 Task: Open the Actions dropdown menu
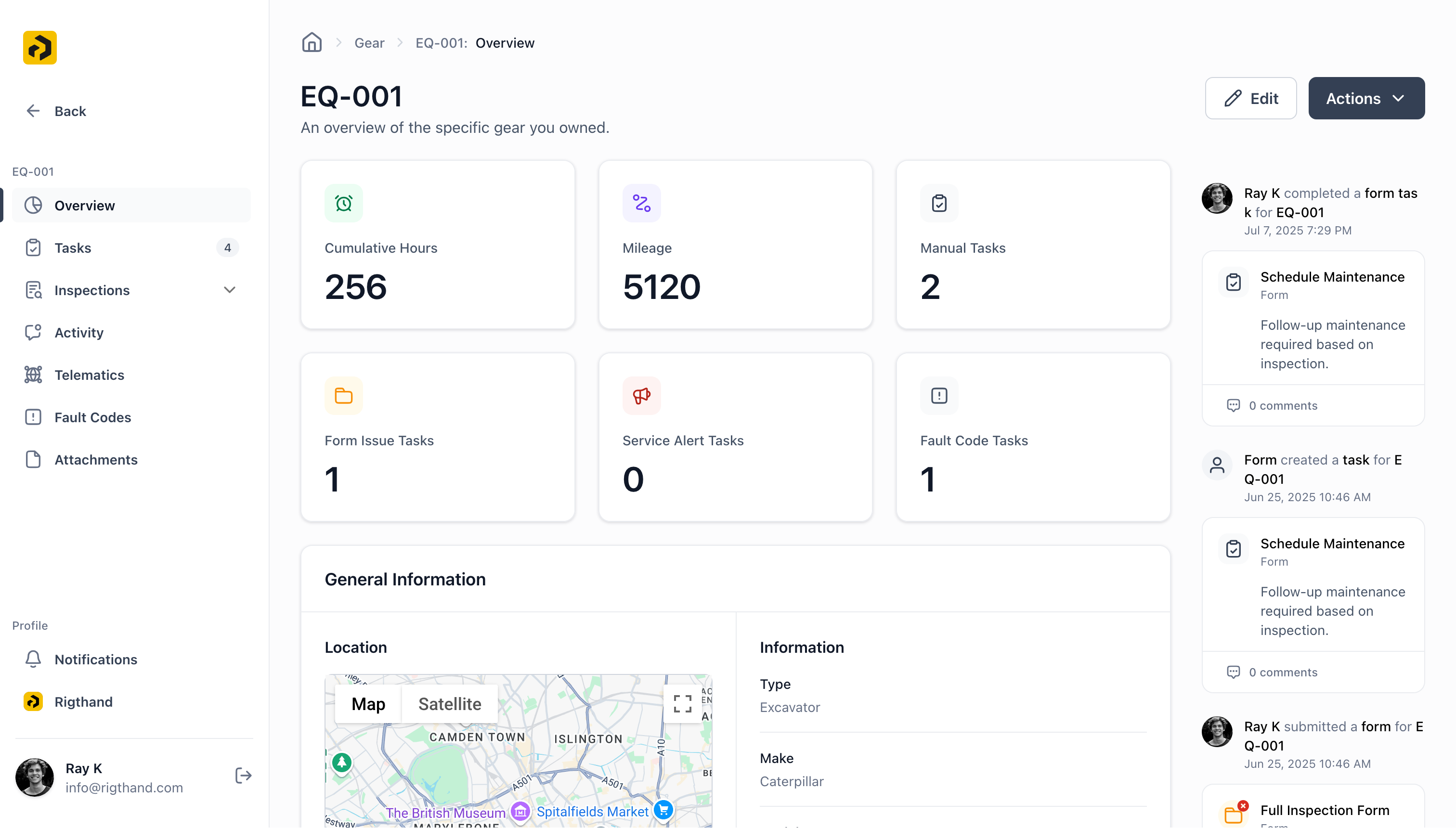coord(1366,98)
